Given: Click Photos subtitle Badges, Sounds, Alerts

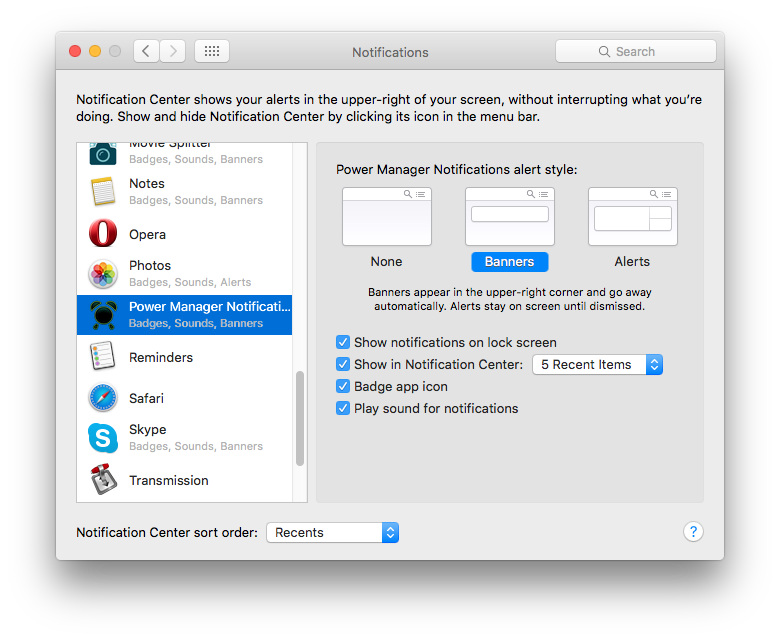Looking at the screenshot, I should tap(190, 282).
